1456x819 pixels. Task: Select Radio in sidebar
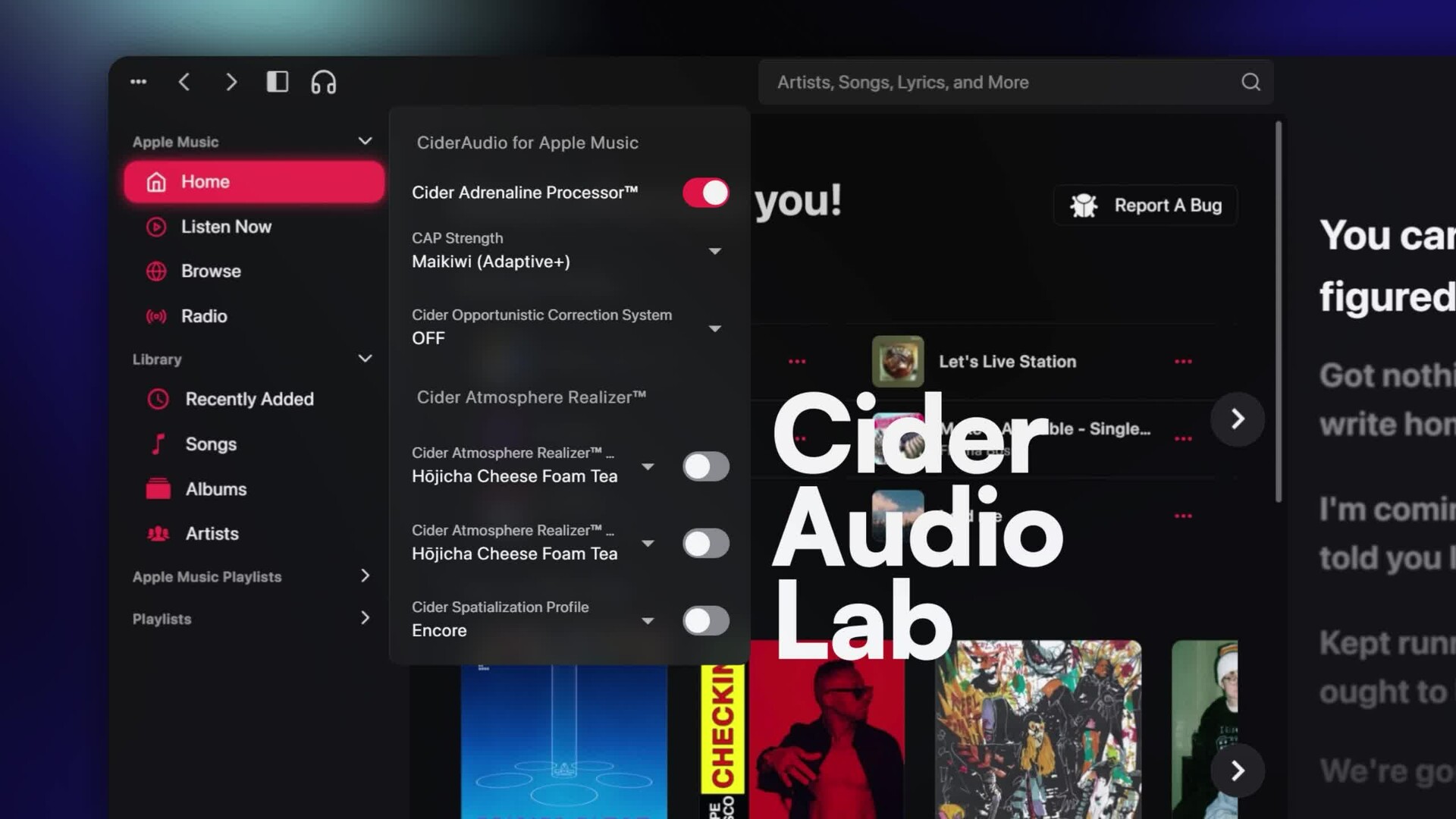[x=204, y=316]
